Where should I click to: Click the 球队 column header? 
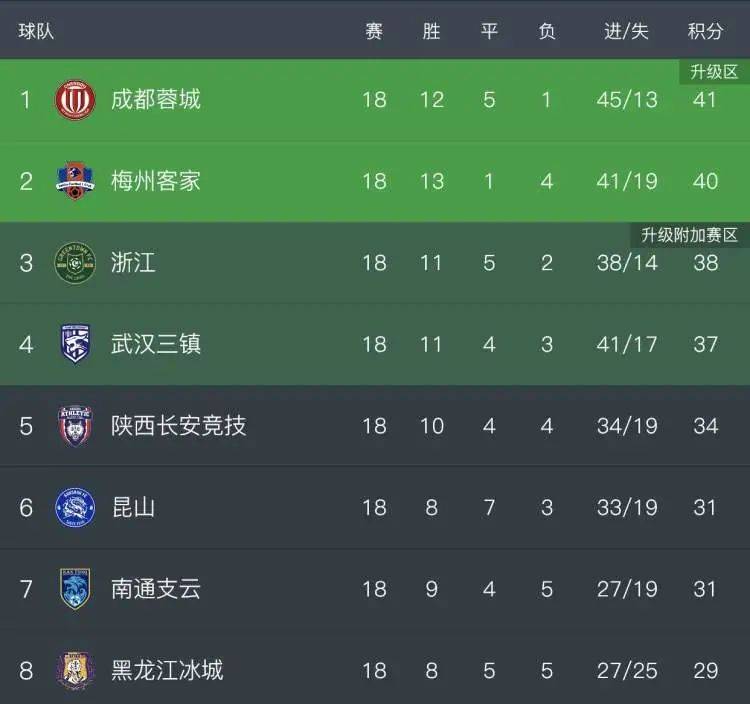(x=36, y=31)
